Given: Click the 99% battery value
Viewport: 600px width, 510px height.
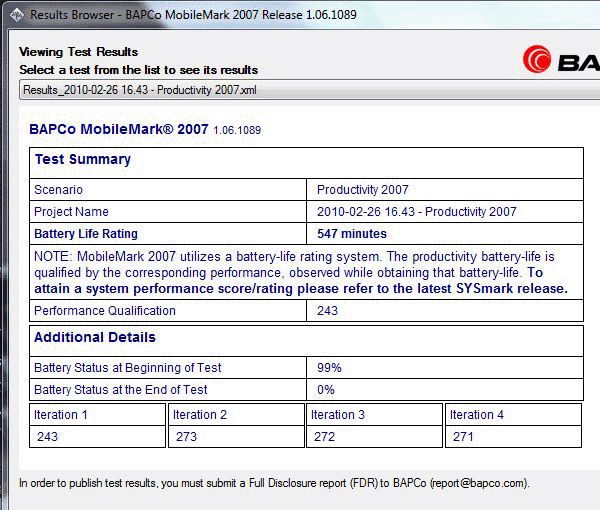Looking at the screenshot, I should (x=329, y=368).
